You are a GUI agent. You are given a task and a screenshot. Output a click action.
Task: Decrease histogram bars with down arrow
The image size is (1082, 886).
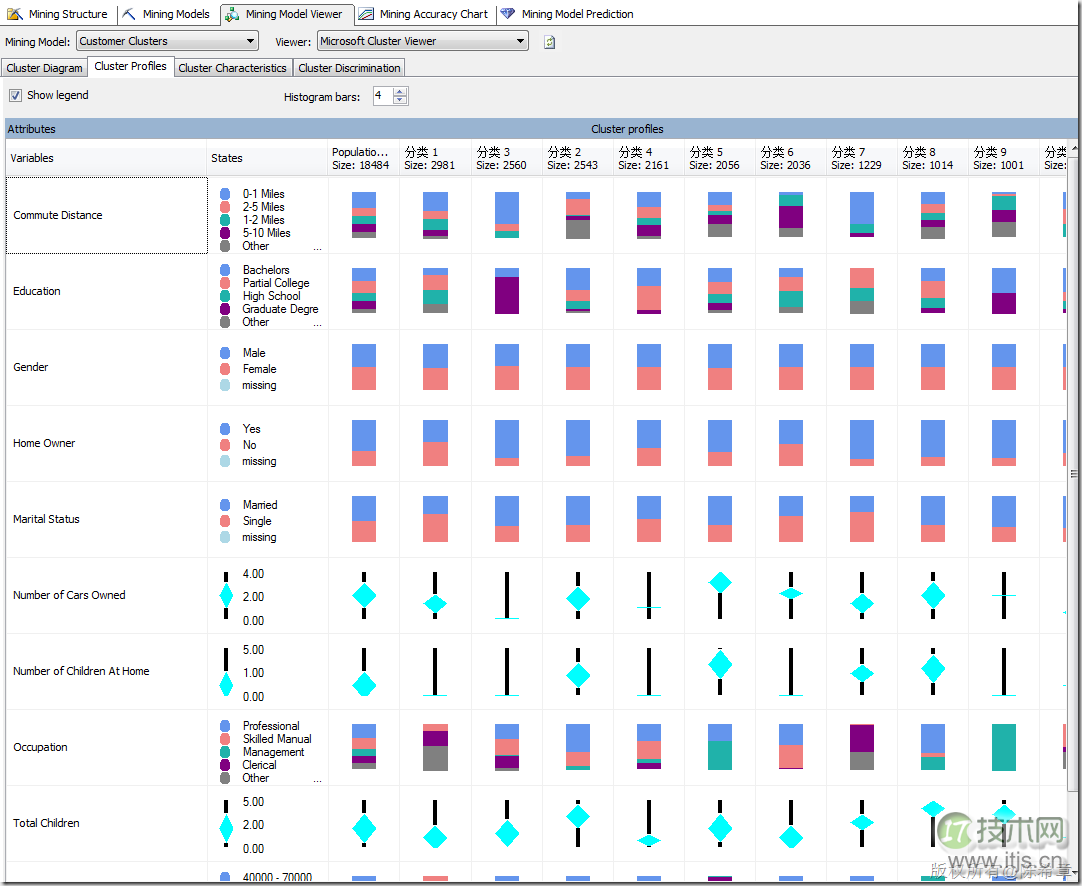[x=401, y=101]
